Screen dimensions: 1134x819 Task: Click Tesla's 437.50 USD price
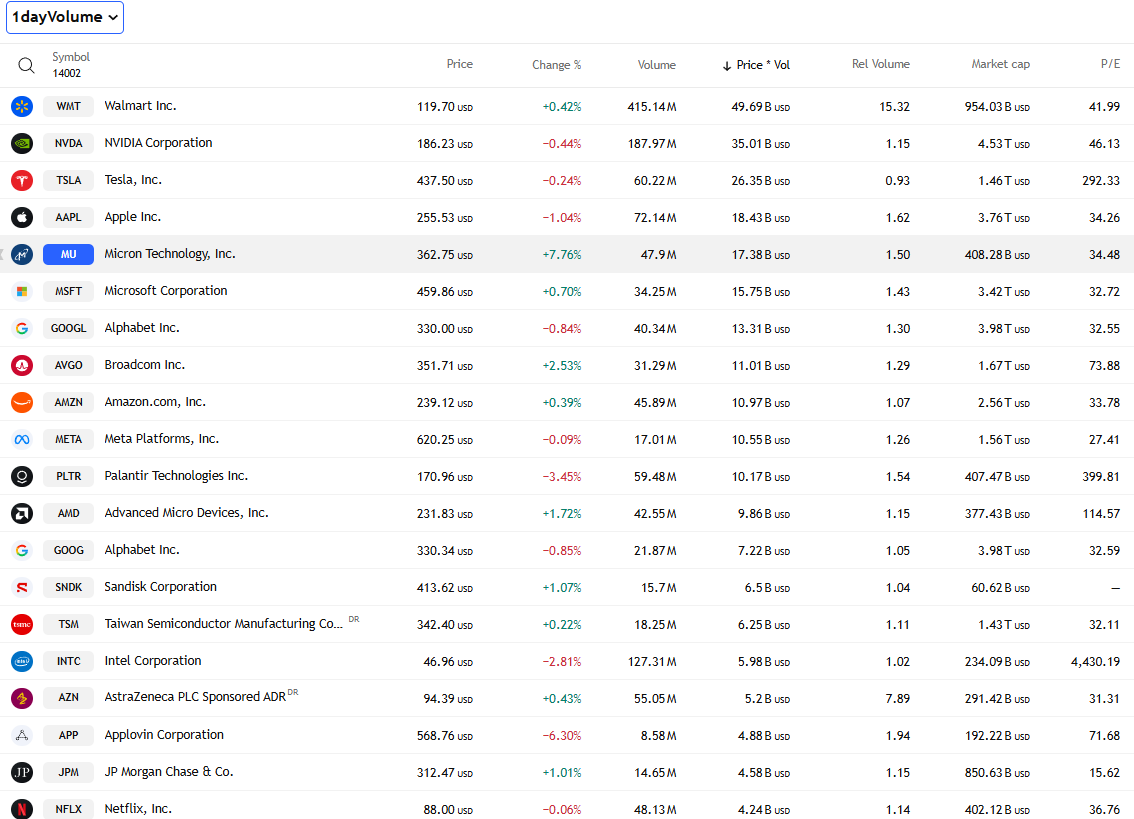click(x=445, y=181)
